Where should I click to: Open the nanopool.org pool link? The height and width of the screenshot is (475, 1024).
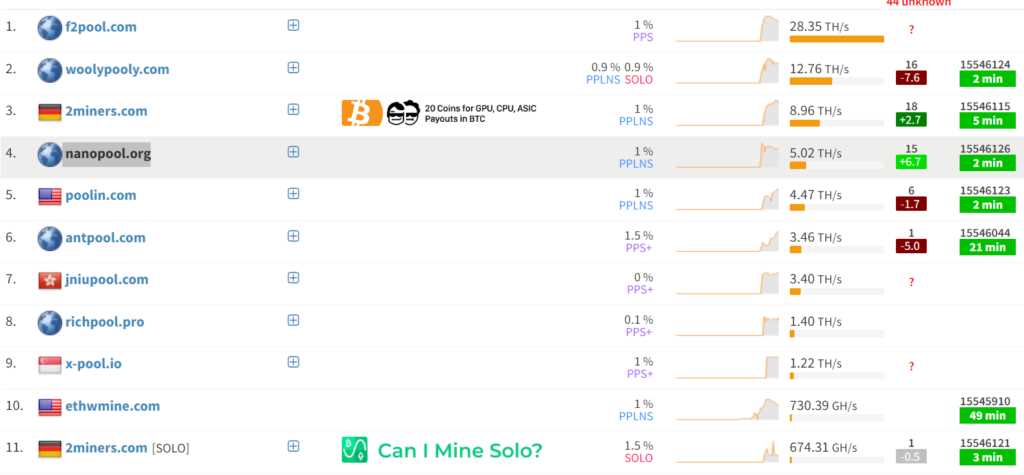[x=107, y=154]
